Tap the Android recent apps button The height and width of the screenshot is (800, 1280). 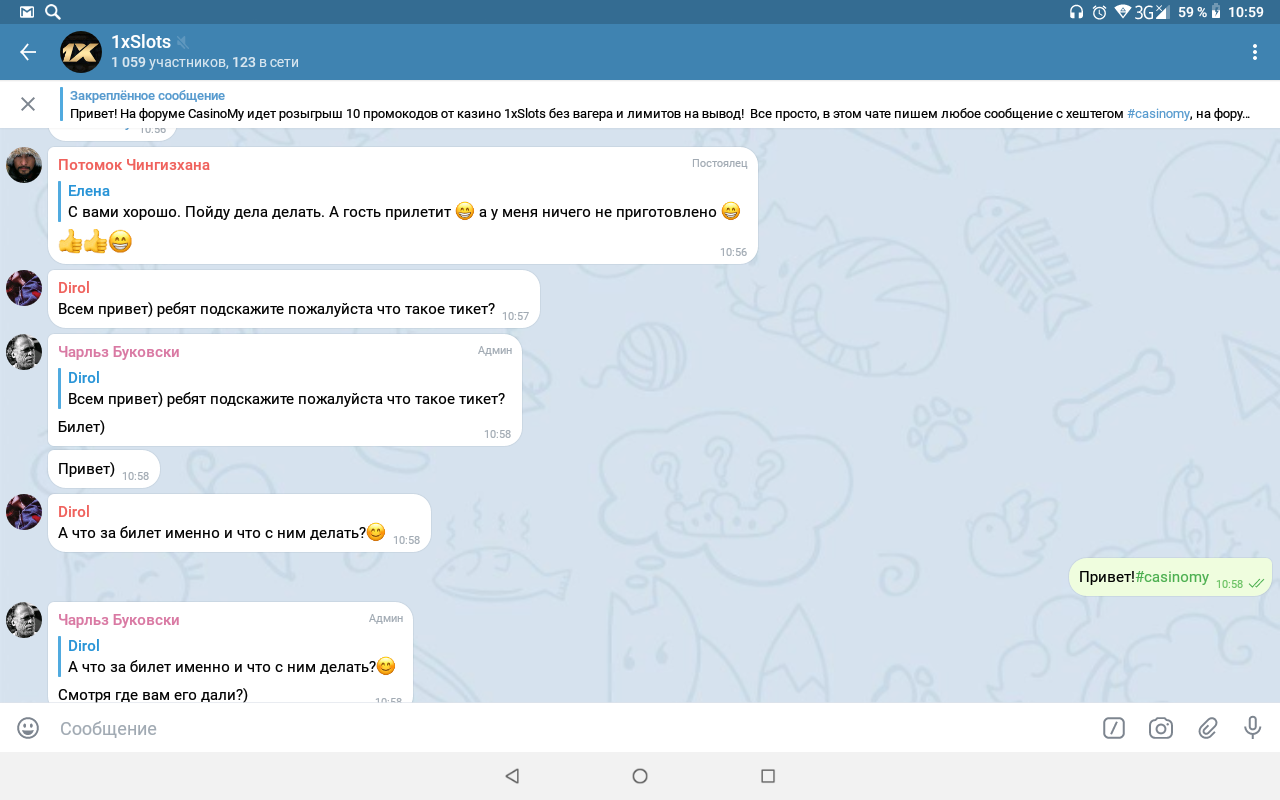click(768, 776)
